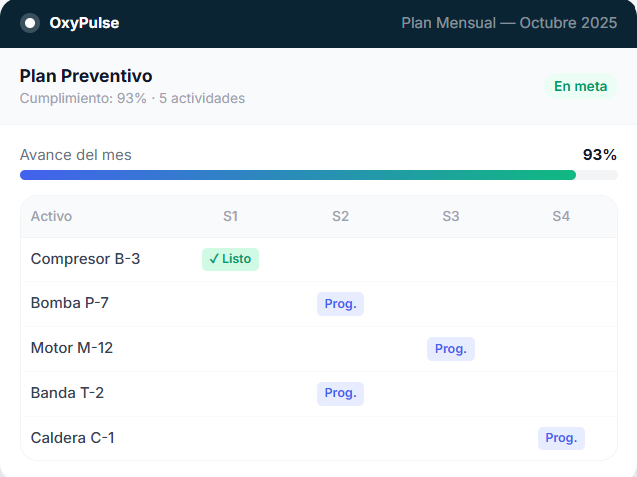Viewport: 637px width, 477px height.
Task: Select the Plan Mensual Octubre 2025 header label
Action: (509, 23)
